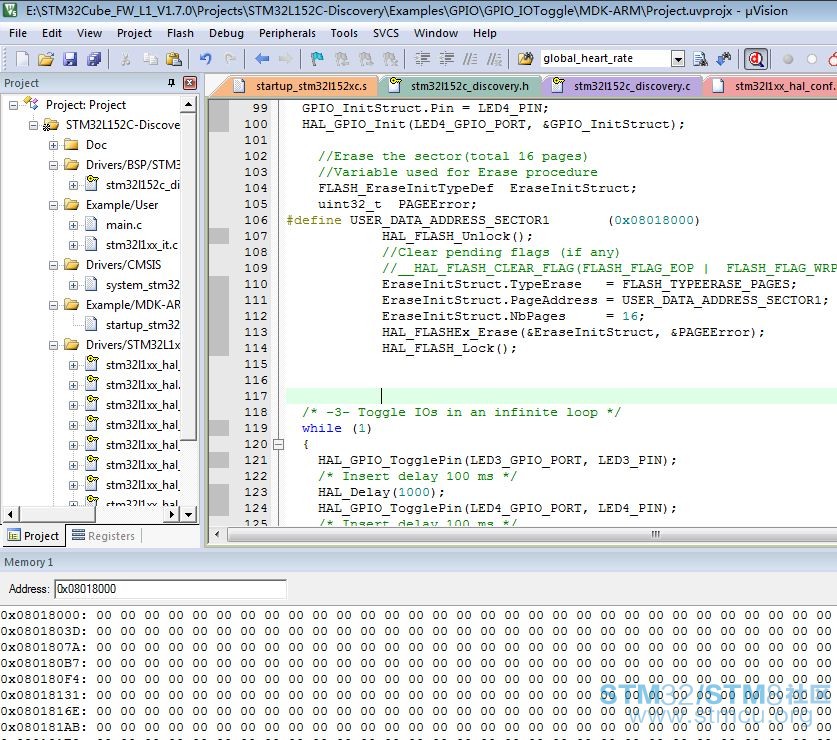Switch to stm32l152c_discovery.c tab
Screen dimensions: 837x740
pos(622,86)
